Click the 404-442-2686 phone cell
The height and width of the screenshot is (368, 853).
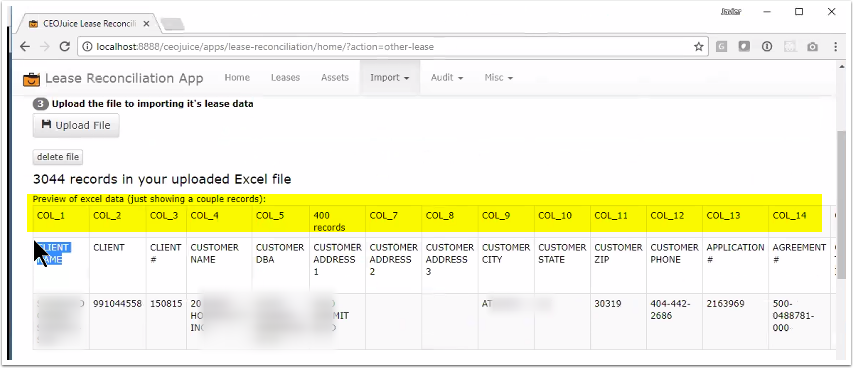click(675, 321)
